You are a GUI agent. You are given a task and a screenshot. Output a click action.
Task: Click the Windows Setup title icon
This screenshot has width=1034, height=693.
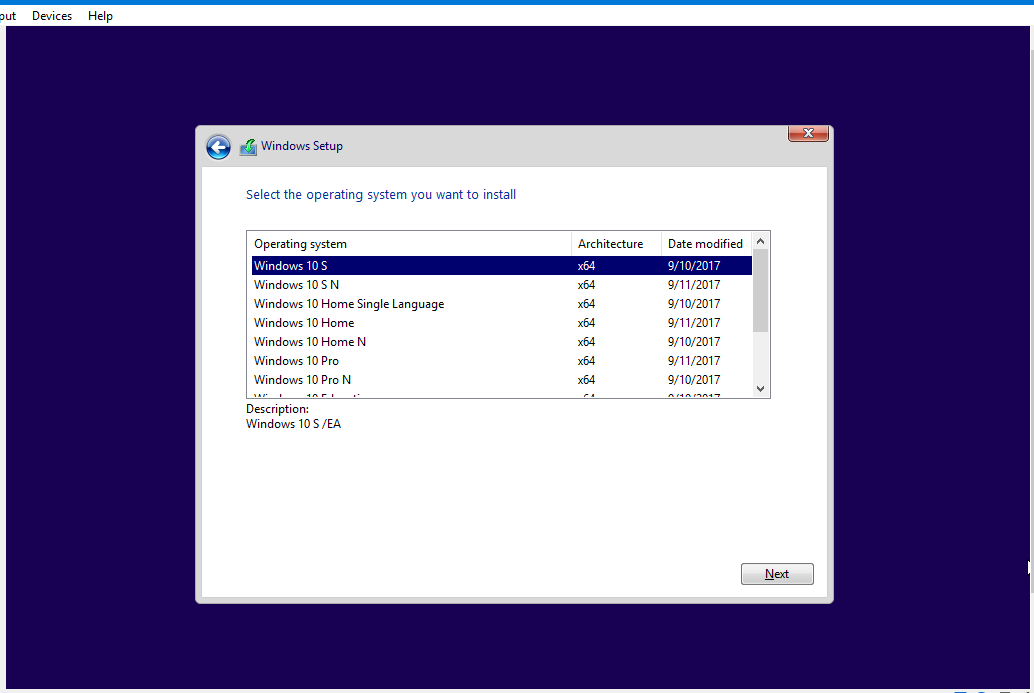pyautogui.click(x=248, y=146)
